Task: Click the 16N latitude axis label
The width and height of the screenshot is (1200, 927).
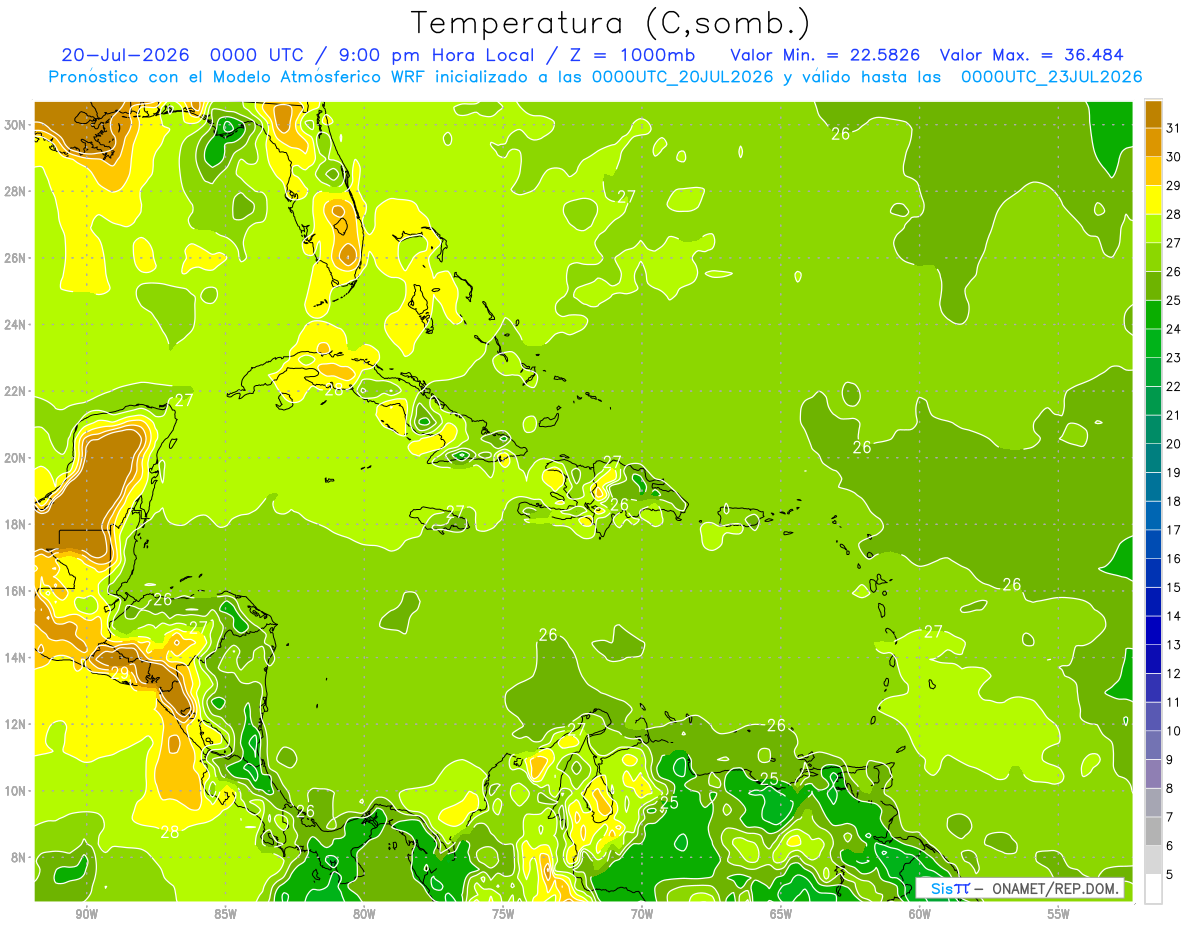Action: [17, 591]
